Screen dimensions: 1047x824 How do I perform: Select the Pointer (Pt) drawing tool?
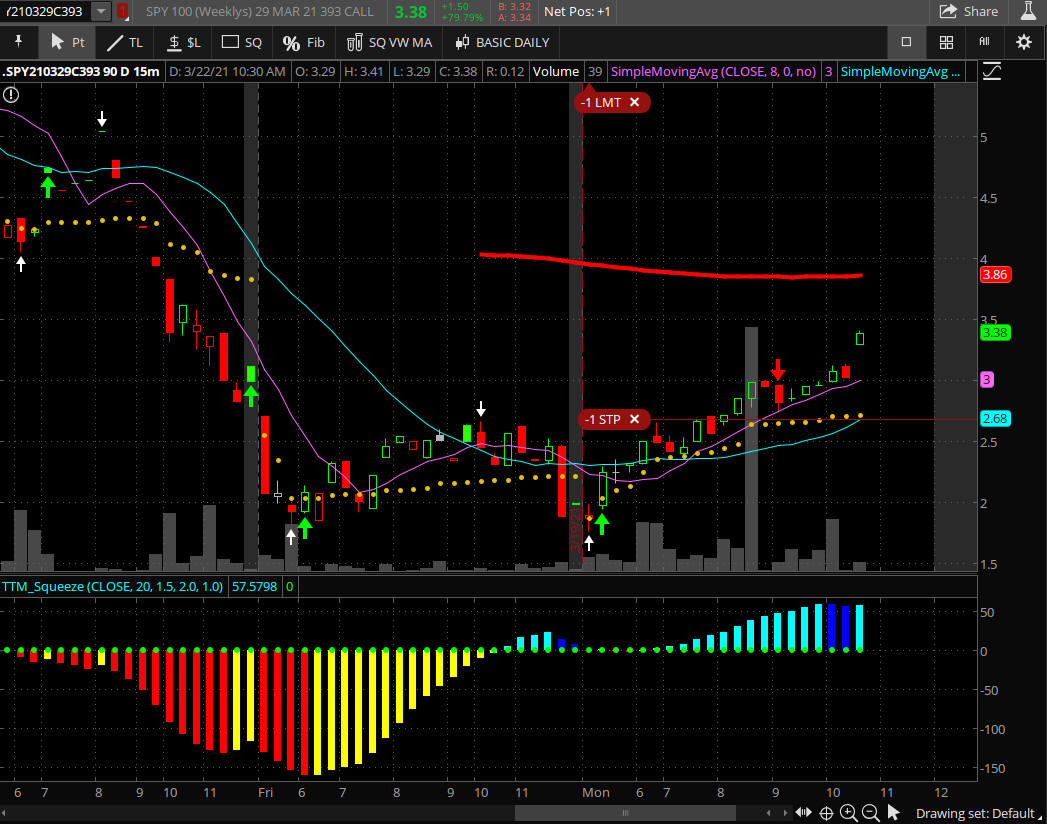tap(67, 42)
